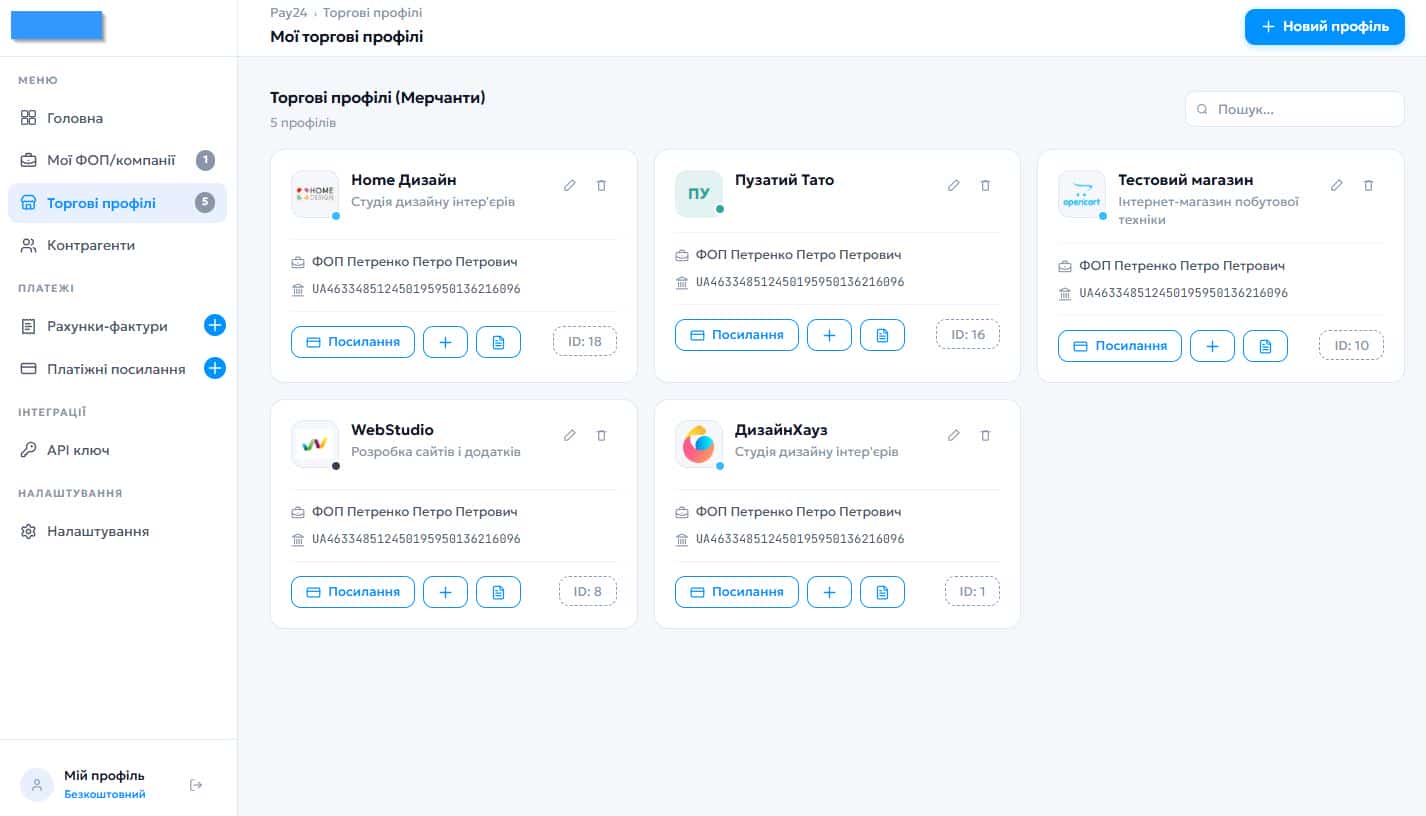
Task: Click Посилання button on ДизайнХауз card
Action: tap(737, 592)
